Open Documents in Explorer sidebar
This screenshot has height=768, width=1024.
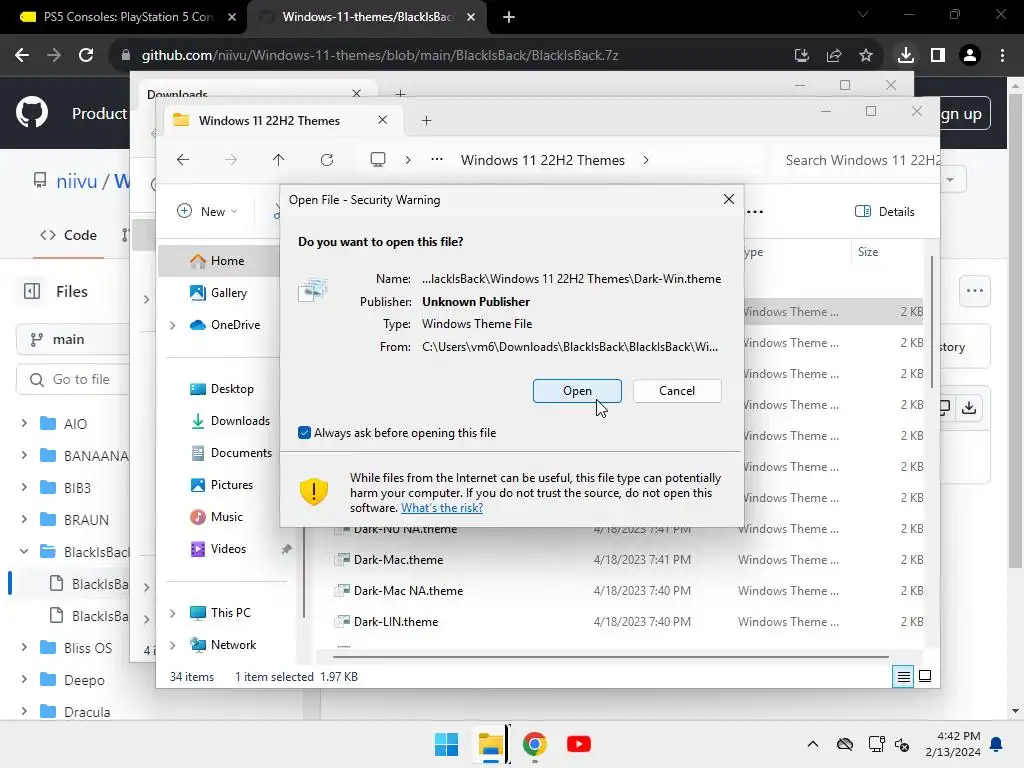pos(231,453)
